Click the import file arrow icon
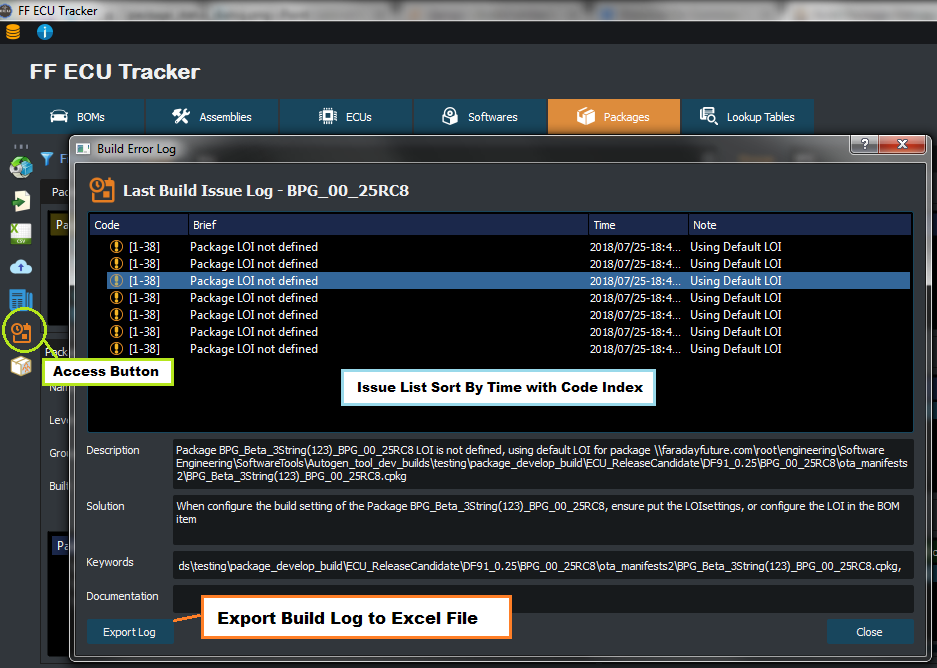The height and width of the screenshot is (668, 937). [x=22, y=201]
